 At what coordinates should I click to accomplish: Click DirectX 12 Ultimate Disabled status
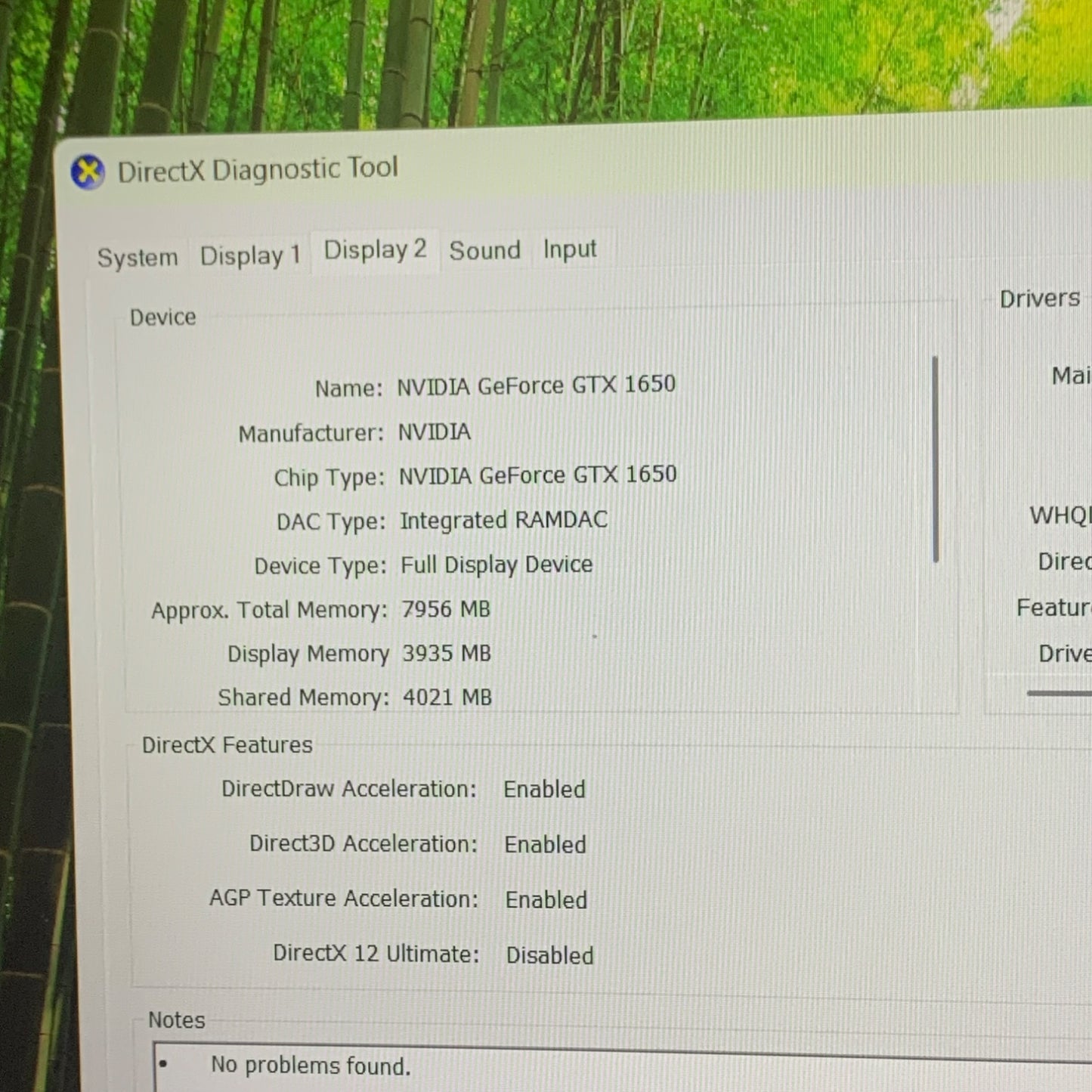point(550,955)
